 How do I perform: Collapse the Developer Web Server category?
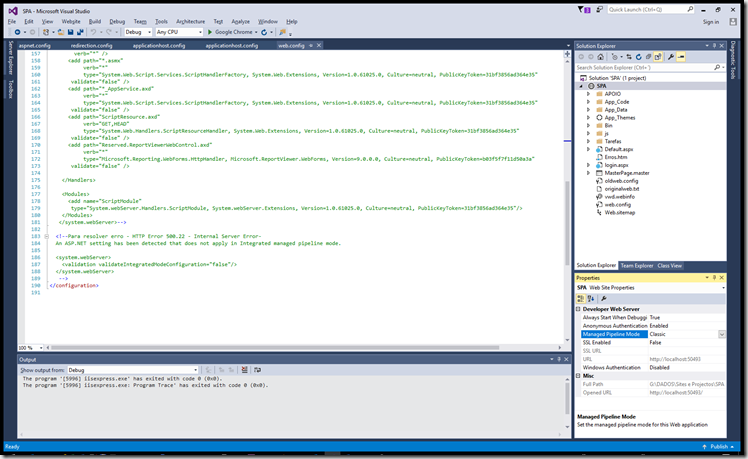click(x=578, y=309)
